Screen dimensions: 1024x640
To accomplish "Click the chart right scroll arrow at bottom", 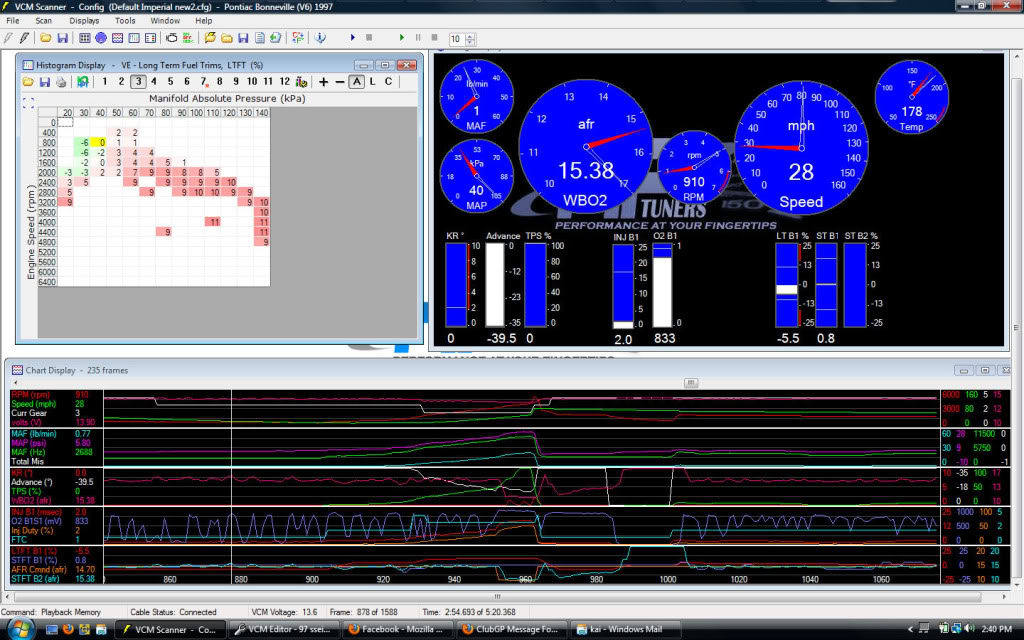I will 1004,596.
